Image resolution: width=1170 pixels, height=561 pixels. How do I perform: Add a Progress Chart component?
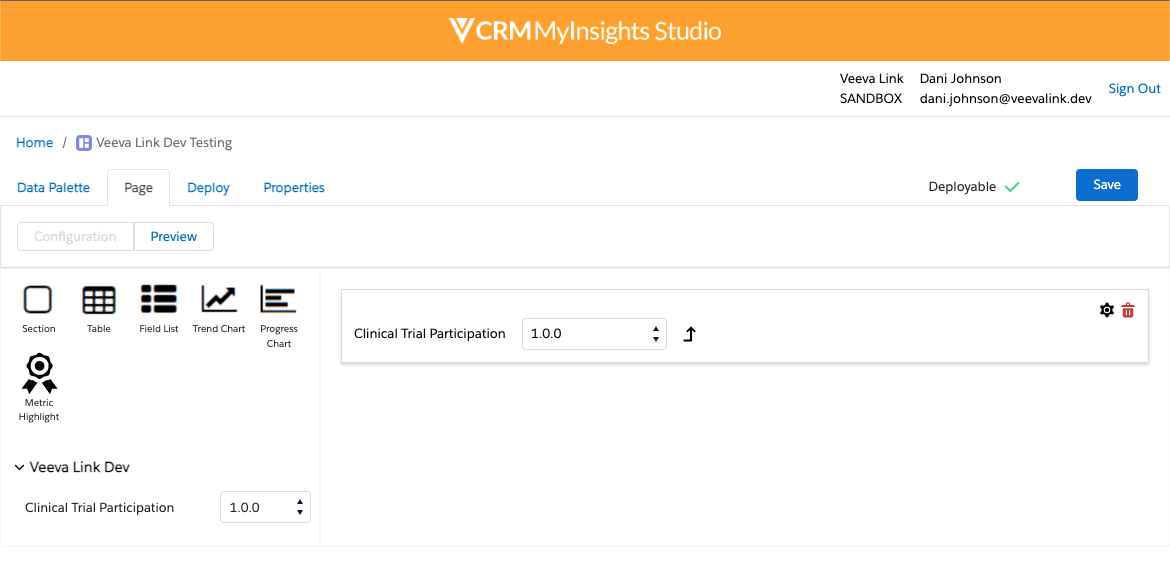(x=278, y=300)
